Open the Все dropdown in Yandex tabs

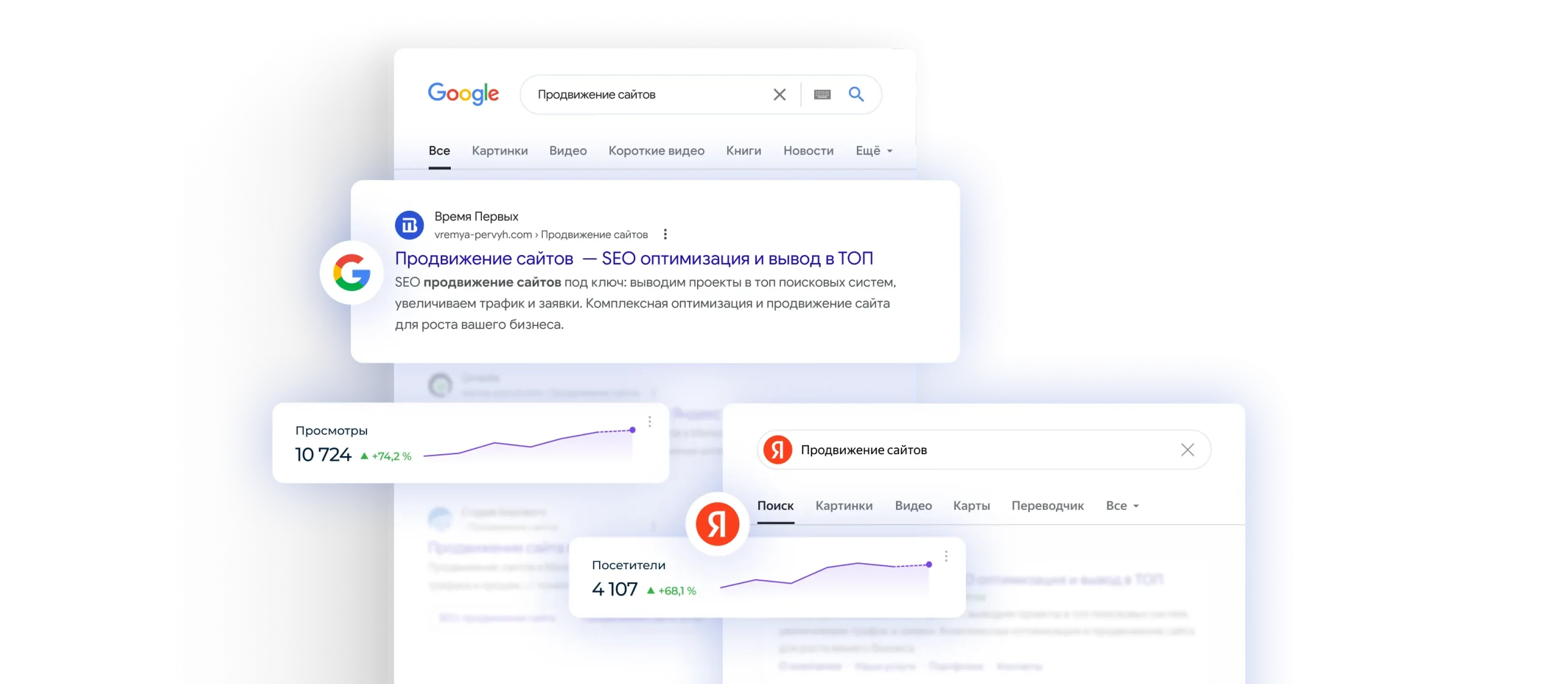(x=1121, y=506)
